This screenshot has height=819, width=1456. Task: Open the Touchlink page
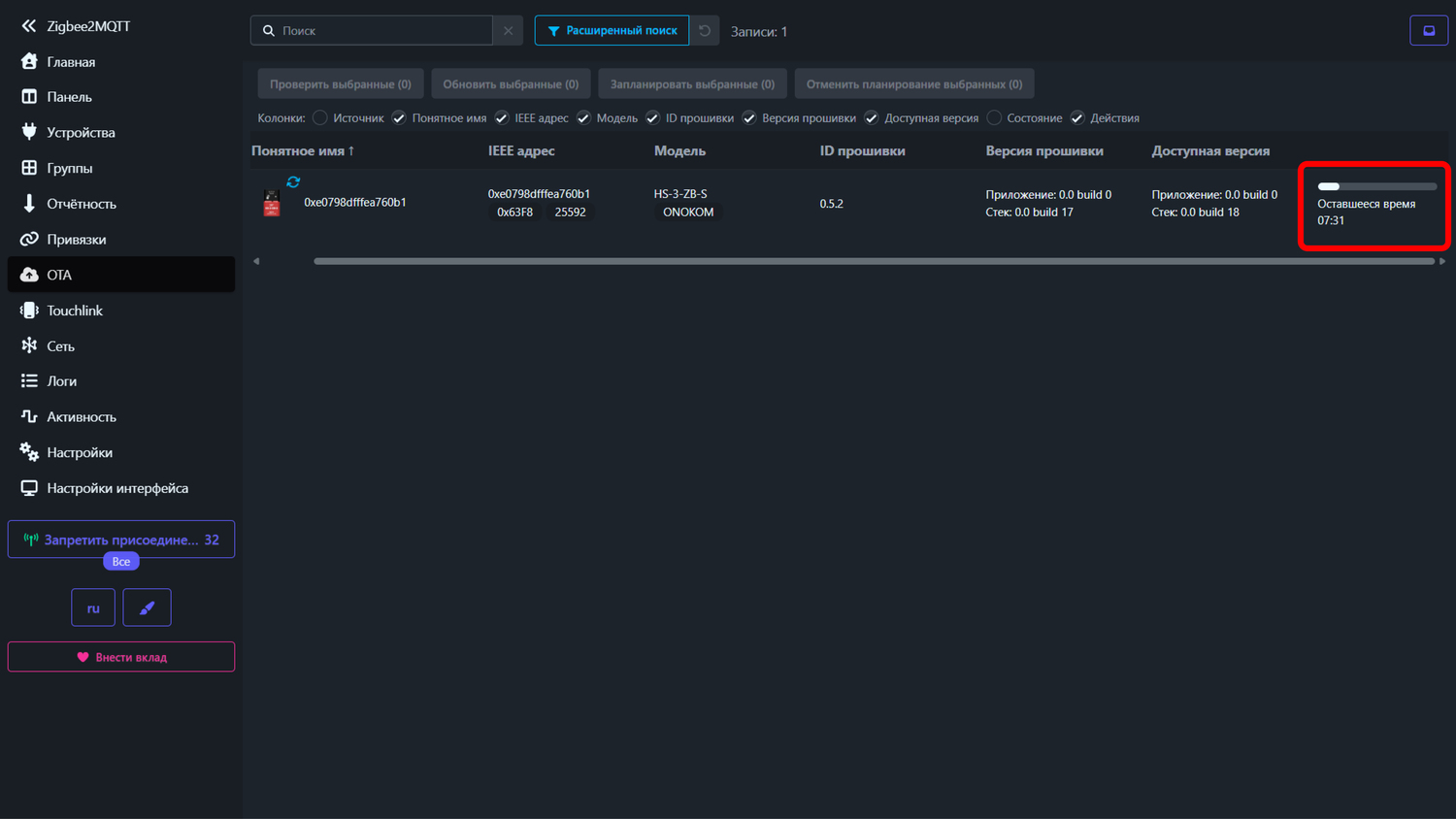(x=75, y=311)
